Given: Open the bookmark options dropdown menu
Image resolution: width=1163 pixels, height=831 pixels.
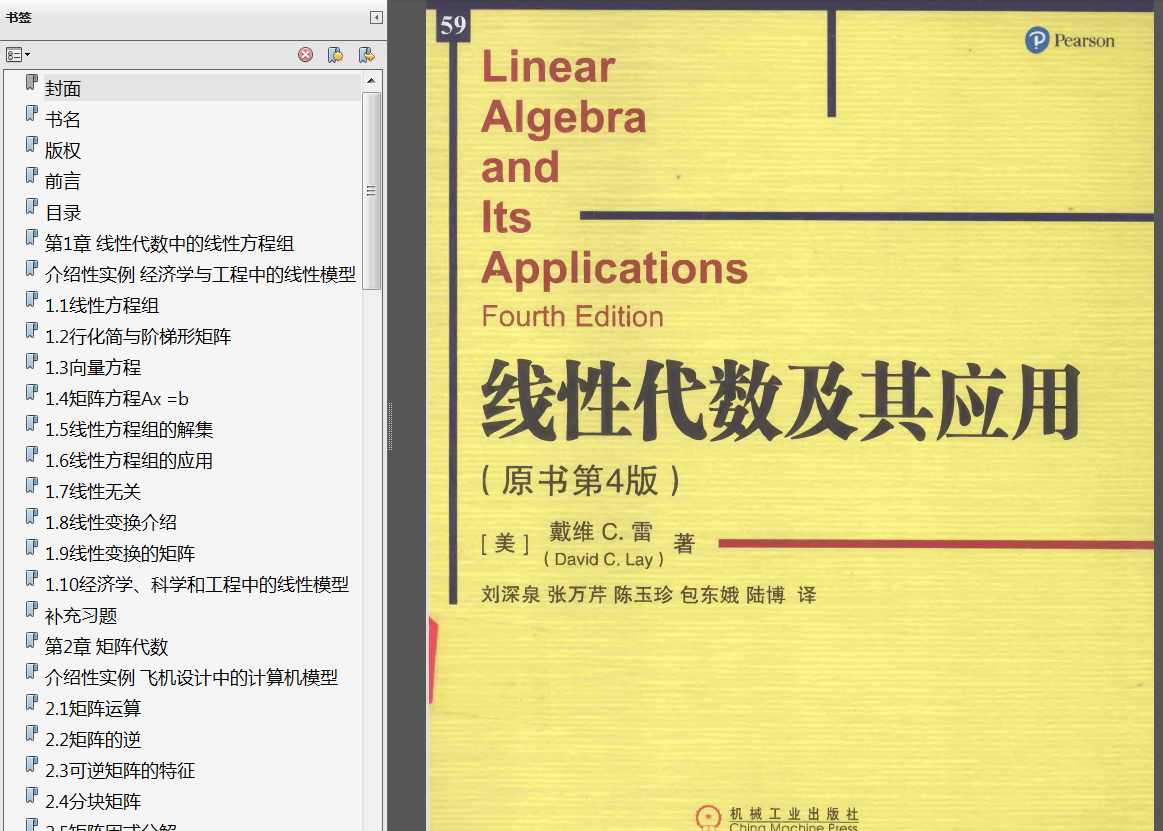Looking at the screenshot, I should [18, 55].
